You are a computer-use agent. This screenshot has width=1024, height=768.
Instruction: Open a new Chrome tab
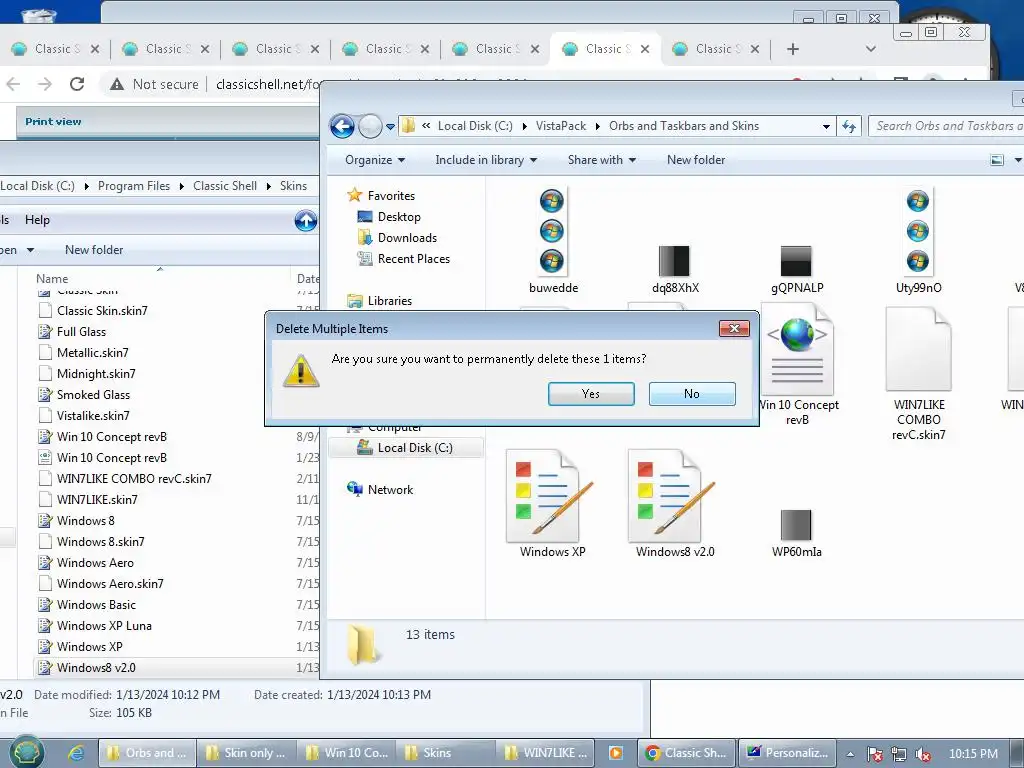[793, 49]
